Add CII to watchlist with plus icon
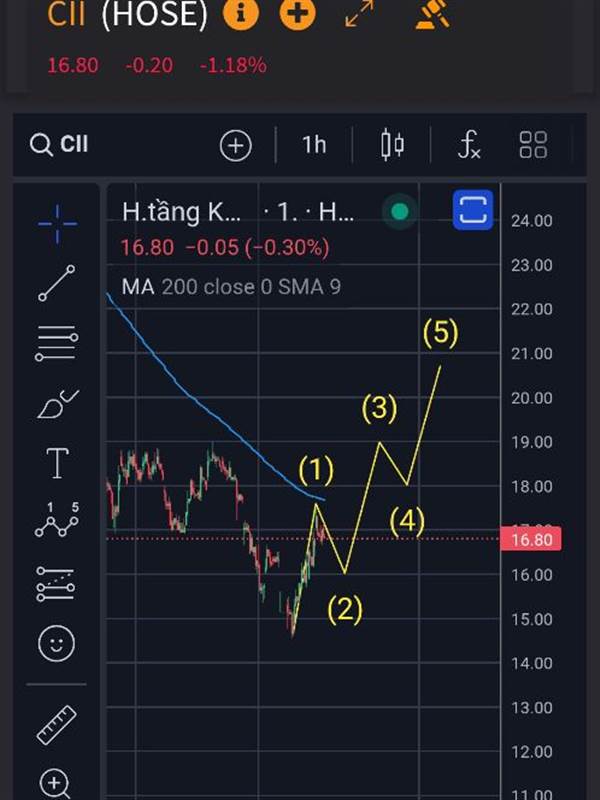Screen dimensions: 600x800 pos(297,13)
